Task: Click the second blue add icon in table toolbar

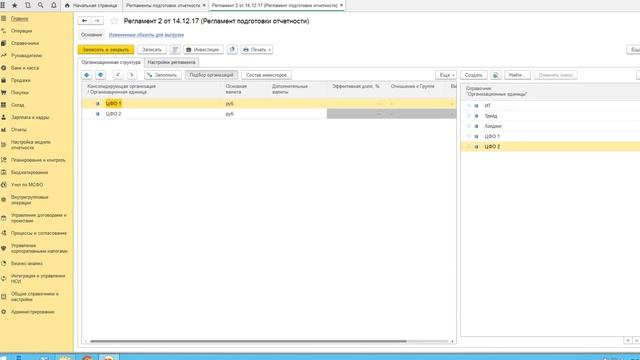Action: pos(100,75)
